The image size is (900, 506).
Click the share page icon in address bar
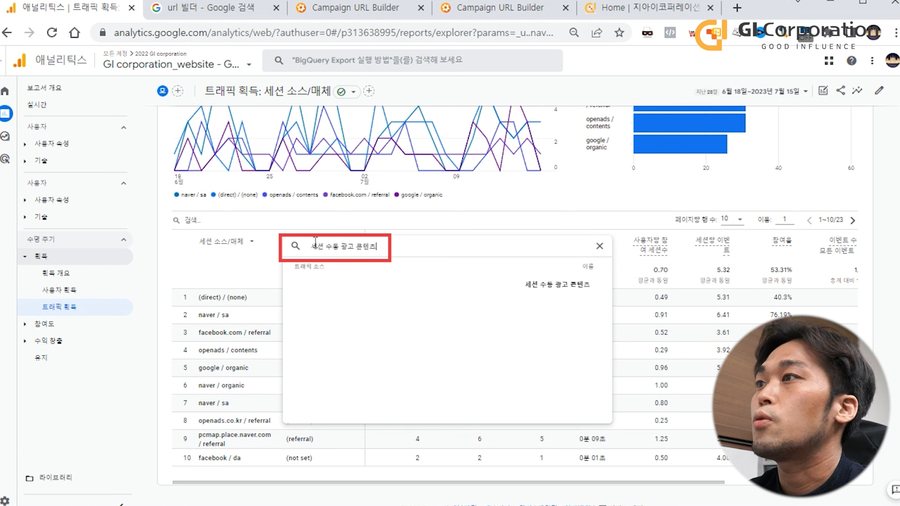(597, 33)
